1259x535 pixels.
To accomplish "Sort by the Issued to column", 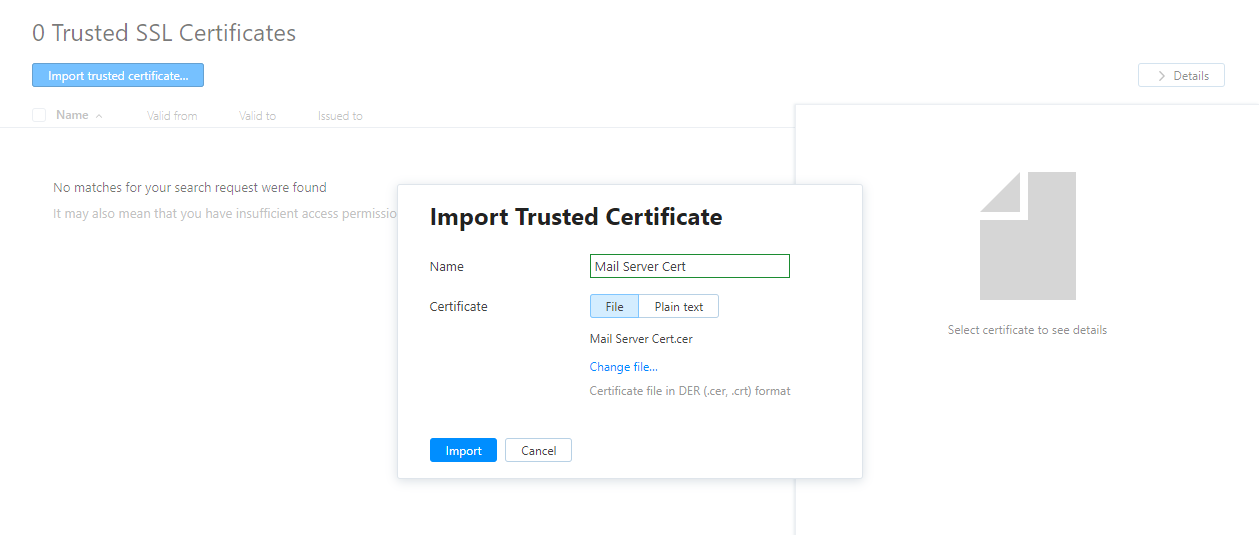I will pos(340,116).
